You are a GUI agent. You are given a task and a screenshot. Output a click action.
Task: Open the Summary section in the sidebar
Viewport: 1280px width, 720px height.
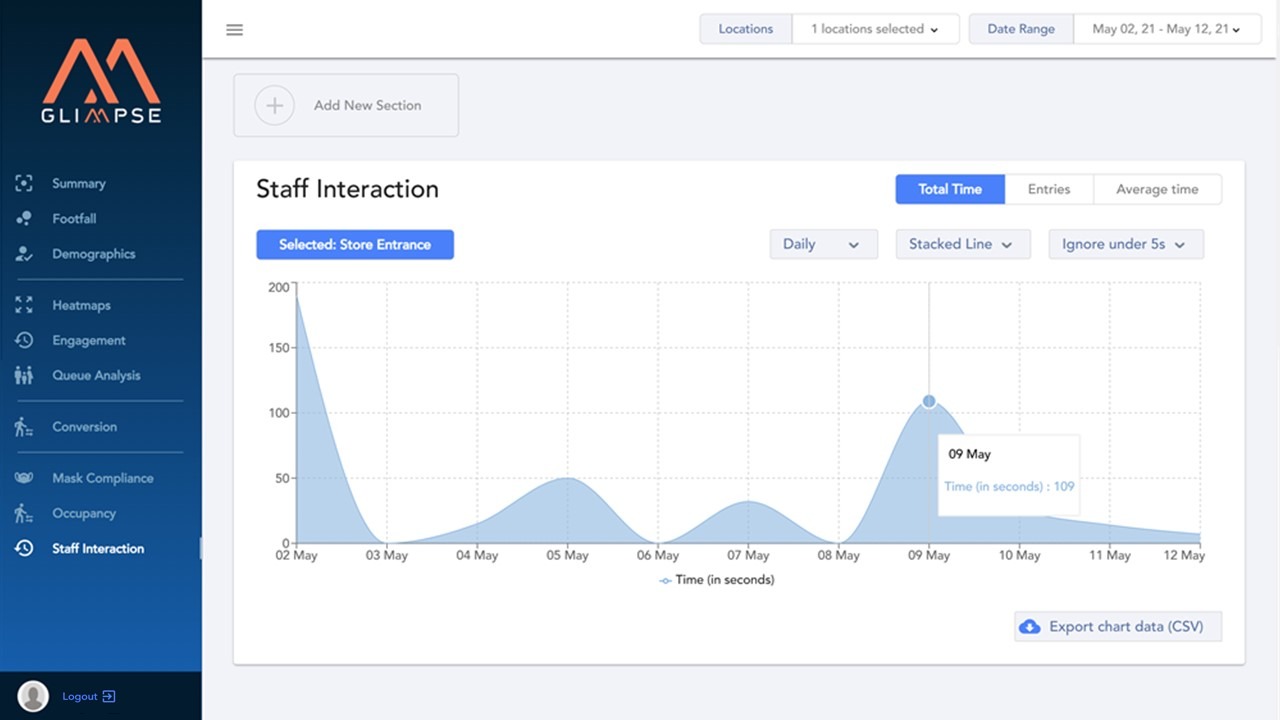pos(79,183)
